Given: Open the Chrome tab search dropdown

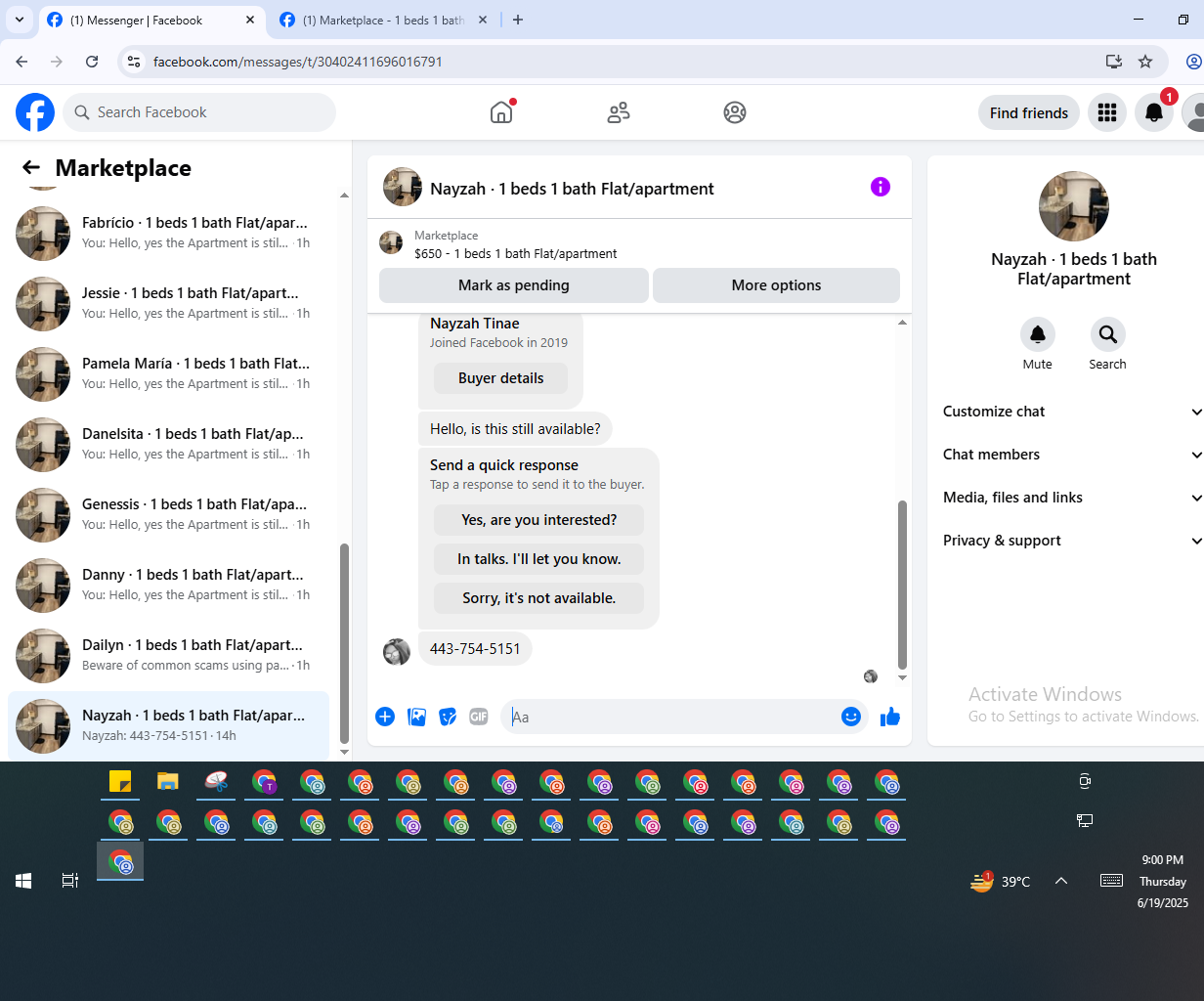Looking at the screenshot, I should (19, 20).
